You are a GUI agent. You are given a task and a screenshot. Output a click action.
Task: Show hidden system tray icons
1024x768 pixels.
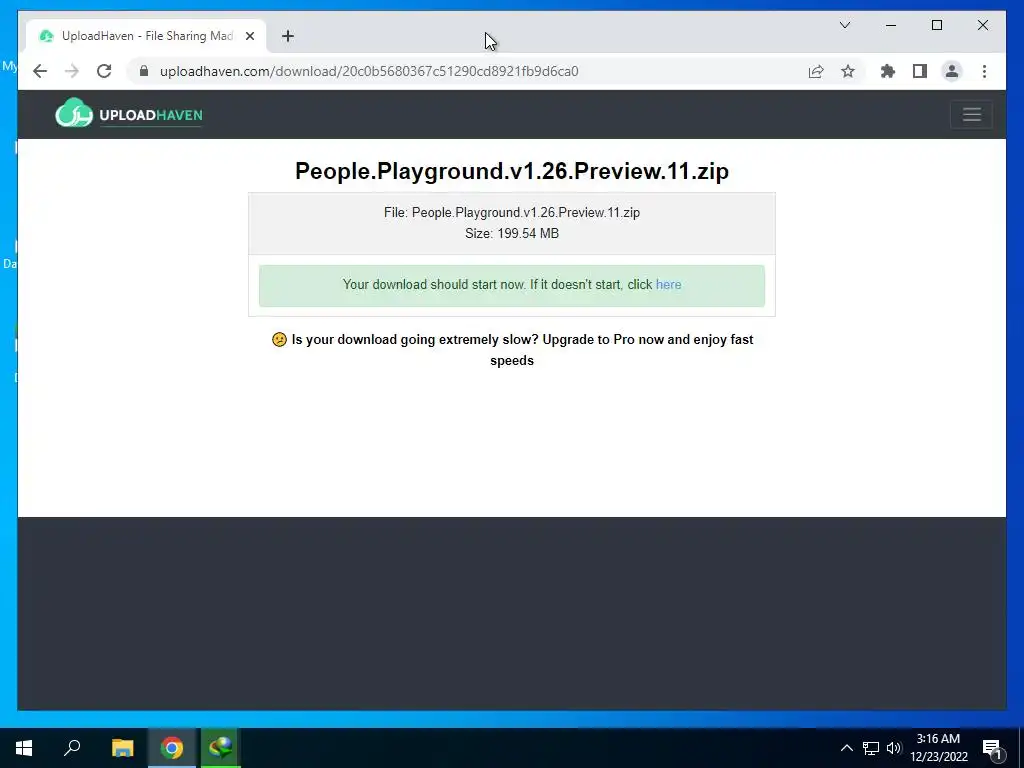click(x=846, y=748)
